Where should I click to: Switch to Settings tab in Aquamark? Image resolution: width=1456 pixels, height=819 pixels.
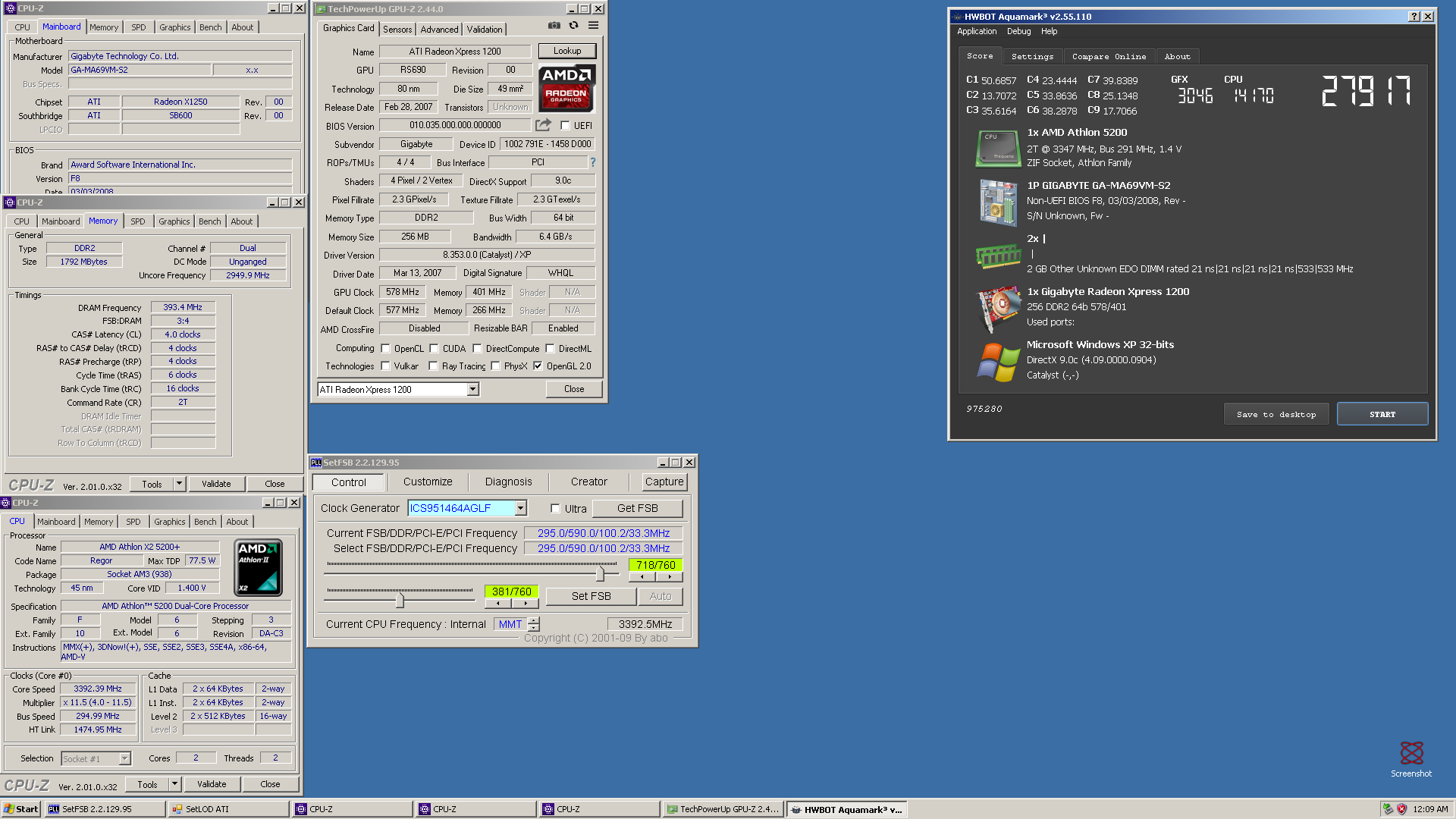[x=1032, y=57]
